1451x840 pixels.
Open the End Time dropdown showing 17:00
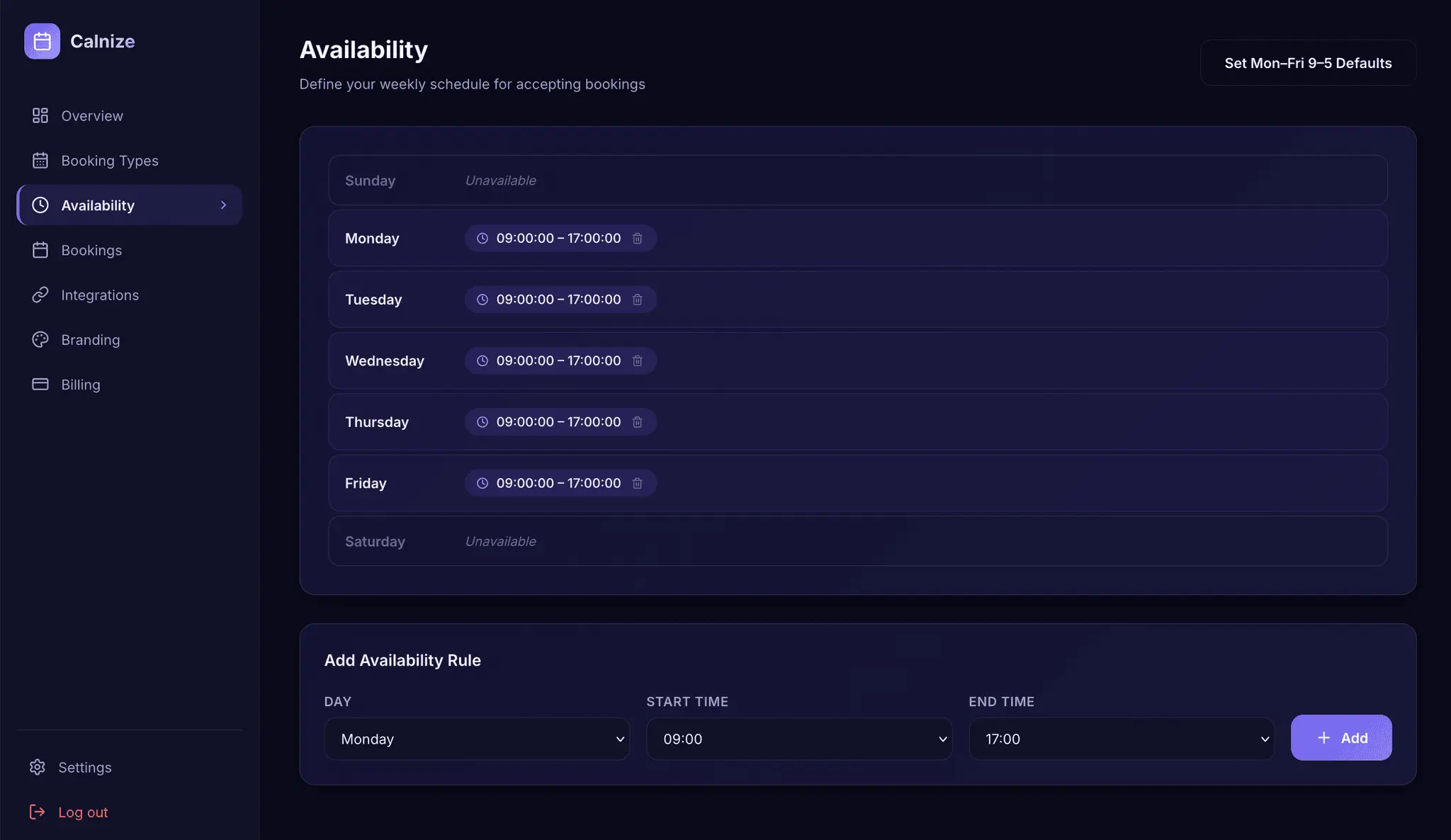point(1122,739)
